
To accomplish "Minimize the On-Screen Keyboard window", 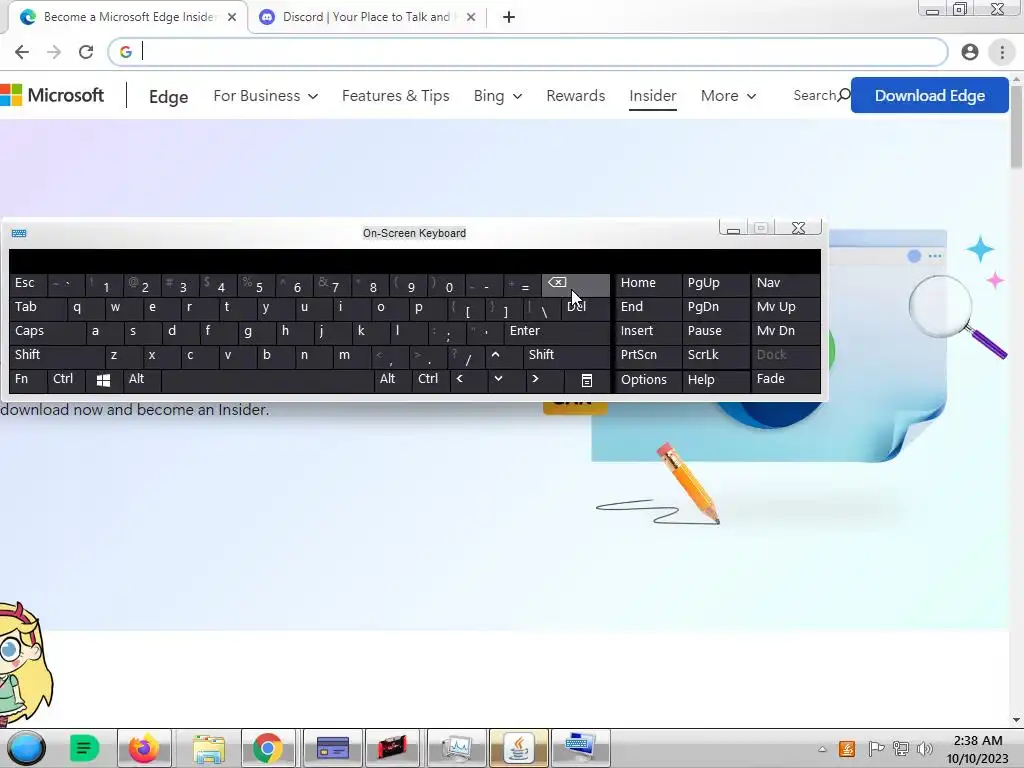I will (x=733, y=228).
